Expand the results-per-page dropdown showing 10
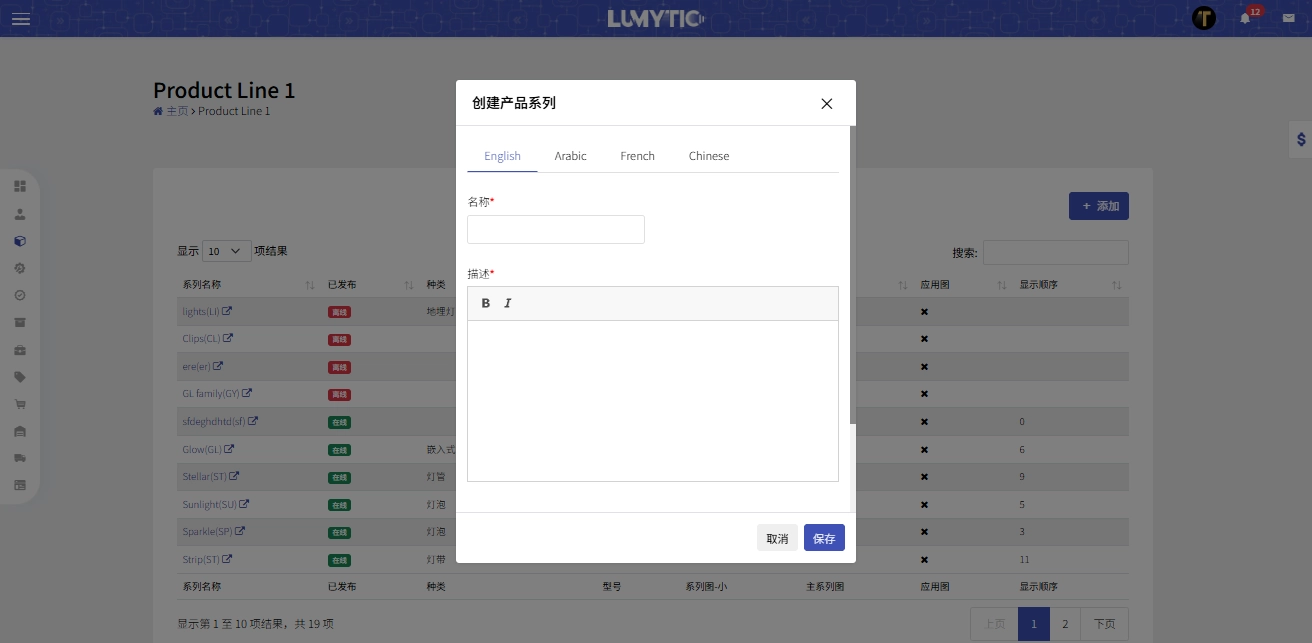The width and height of the screenshot is (1312, 643). (x=227, y=251)
